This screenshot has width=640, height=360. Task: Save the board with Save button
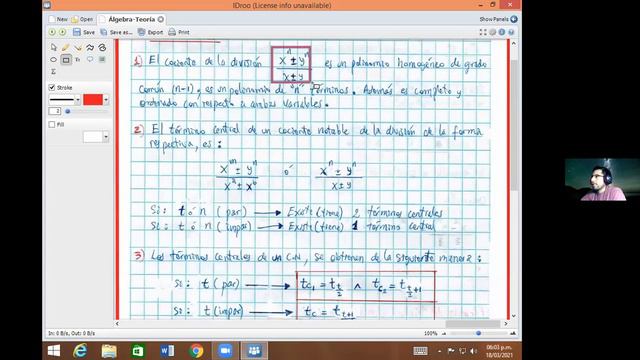(x=84, y=32)
